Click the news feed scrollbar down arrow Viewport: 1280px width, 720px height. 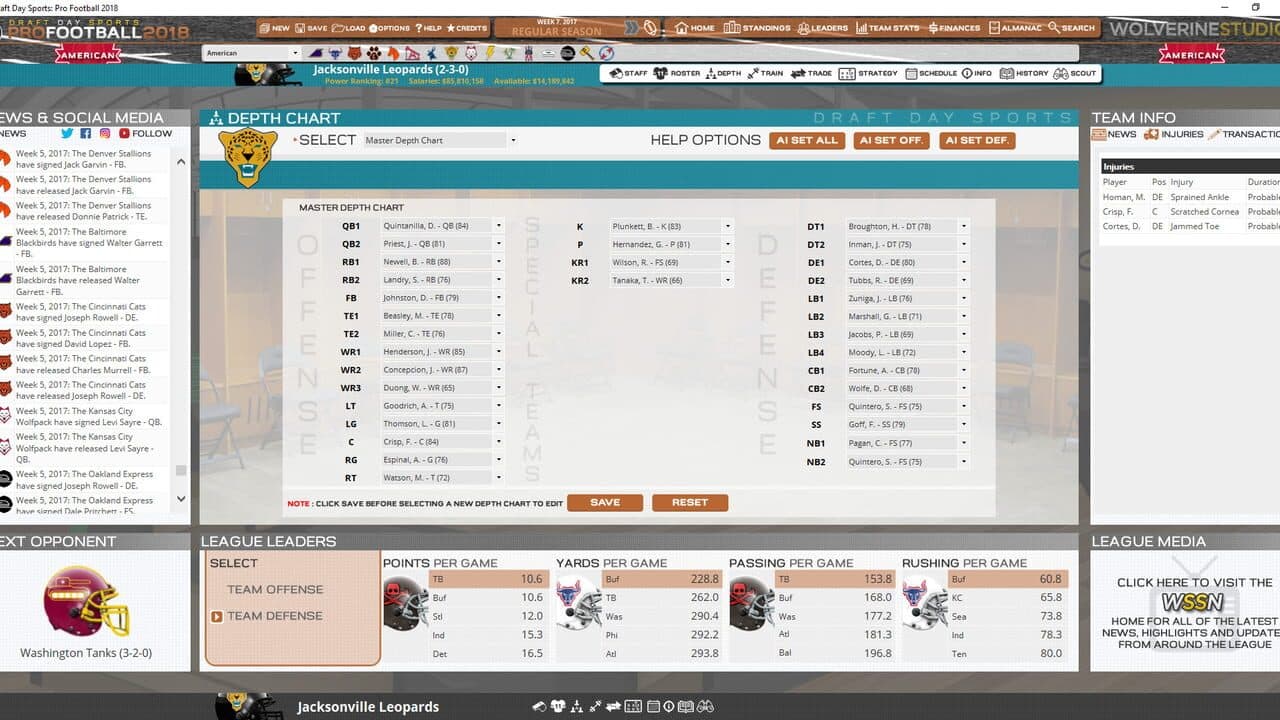[x=181, y=499]
